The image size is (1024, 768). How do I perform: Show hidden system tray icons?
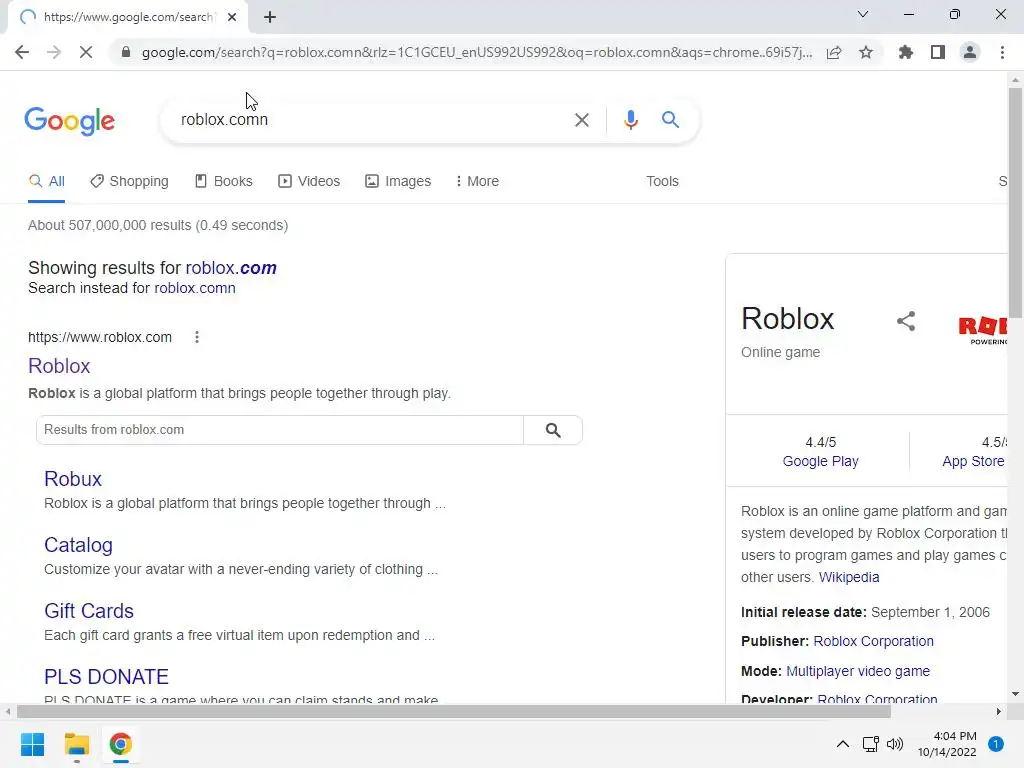[843, 744]
